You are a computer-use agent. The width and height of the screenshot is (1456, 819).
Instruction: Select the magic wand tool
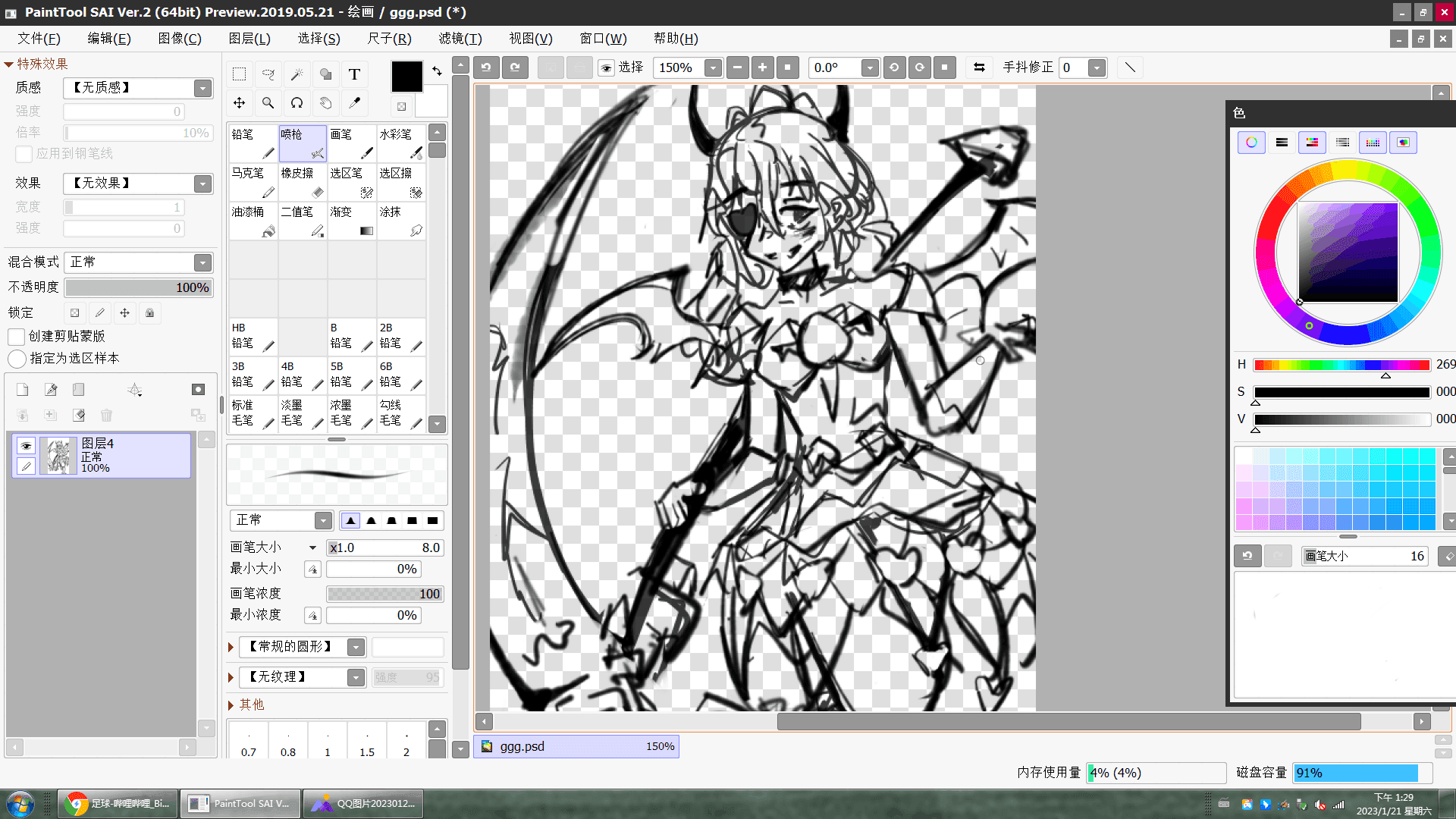click(297, 74)
